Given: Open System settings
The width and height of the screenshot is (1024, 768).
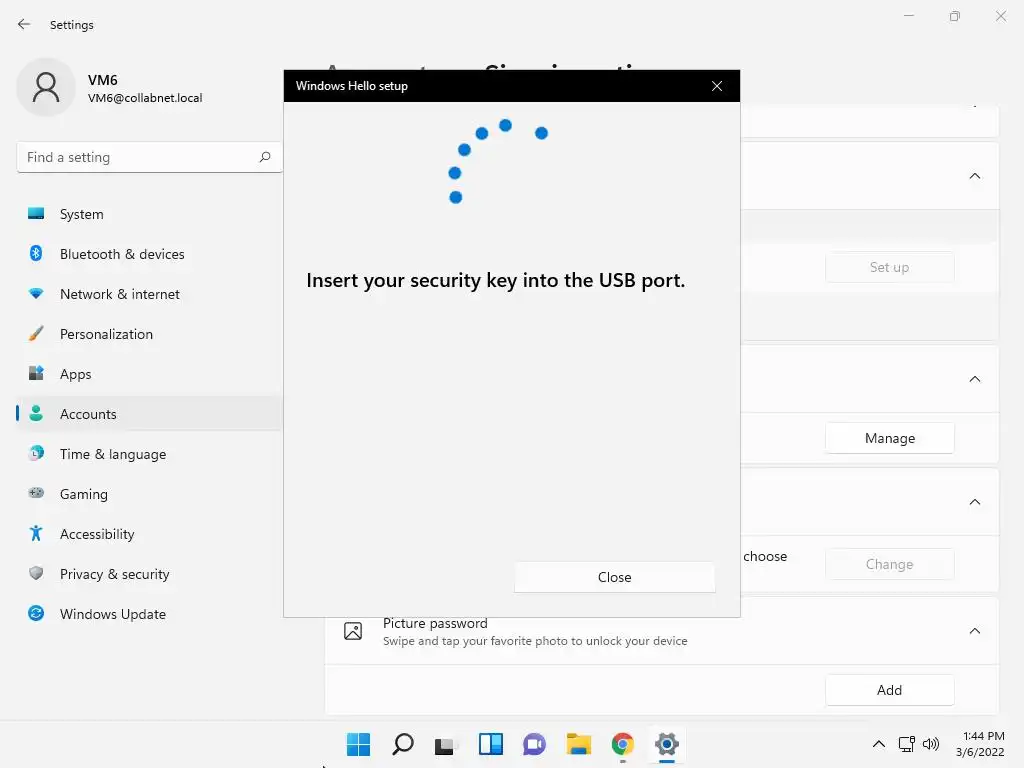Looking at the screenshot, I should click(x=150, y=214).
